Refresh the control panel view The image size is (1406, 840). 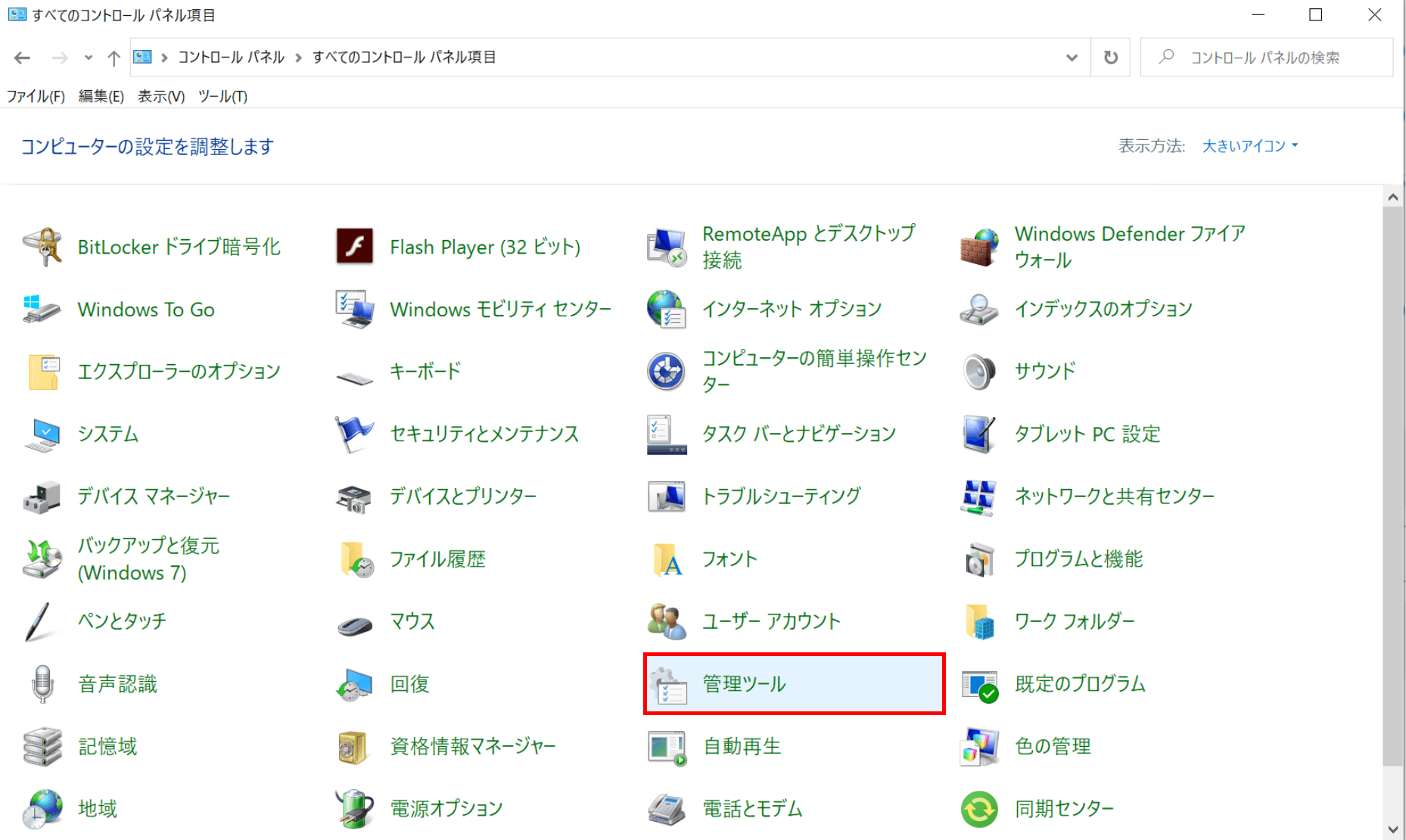(1110, 58)
